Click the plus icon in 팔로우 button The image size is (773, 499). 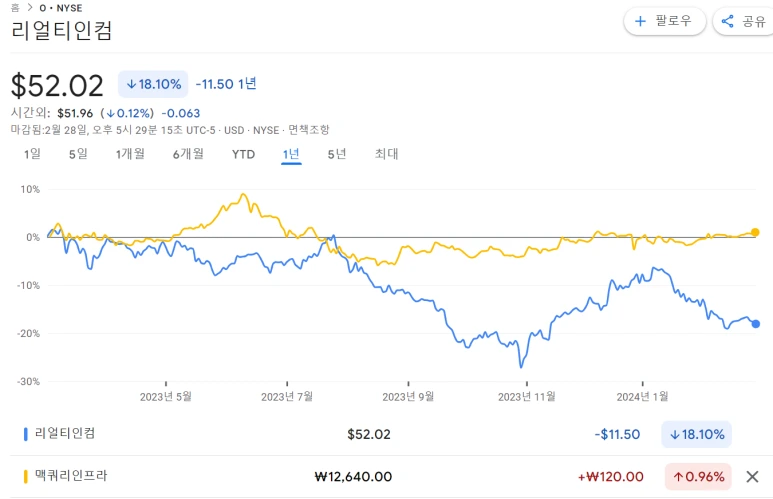point(640,21)
